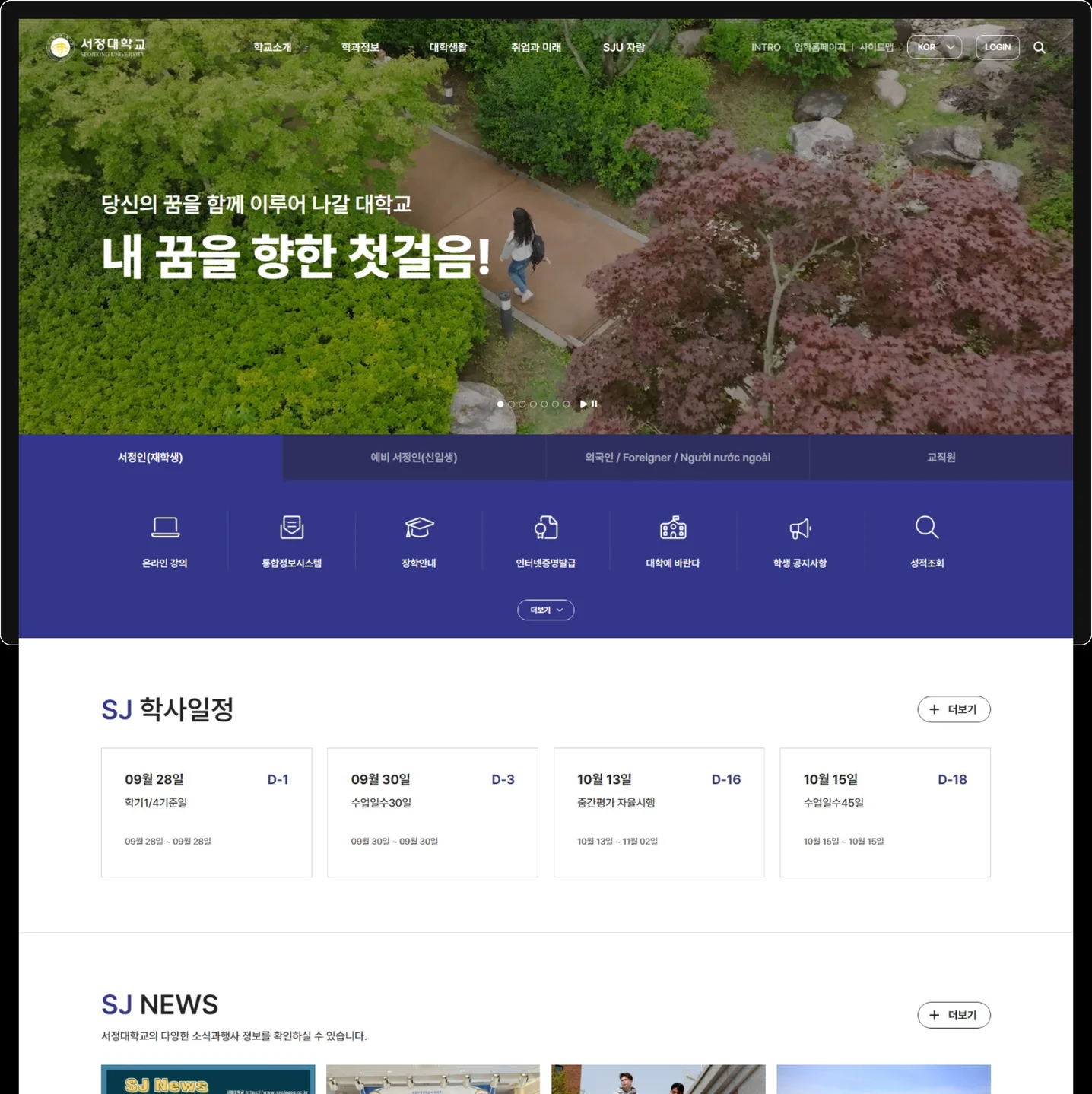Pause the hero banner slideshow

coord(595,404)
